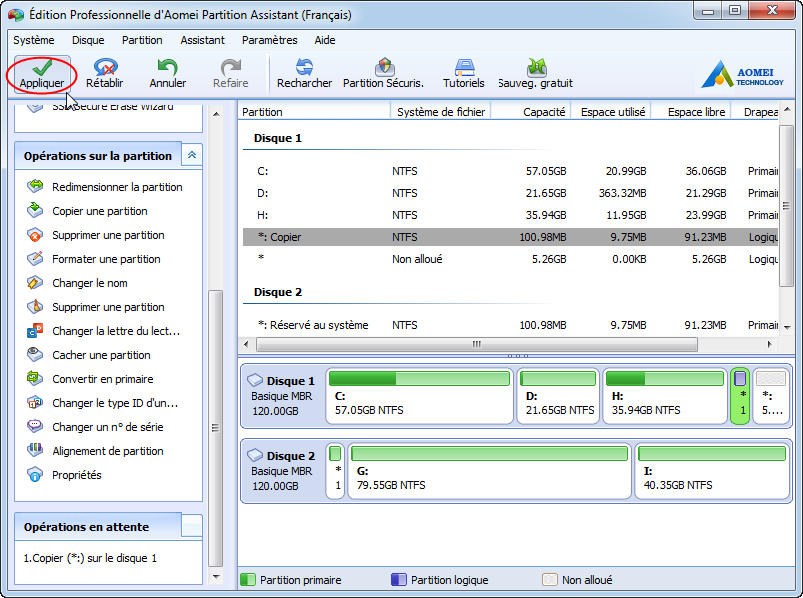The width and height of the screenshot is (803, 598).
Task: Select the C: partition row in list
Action: (x=511, y=171)
